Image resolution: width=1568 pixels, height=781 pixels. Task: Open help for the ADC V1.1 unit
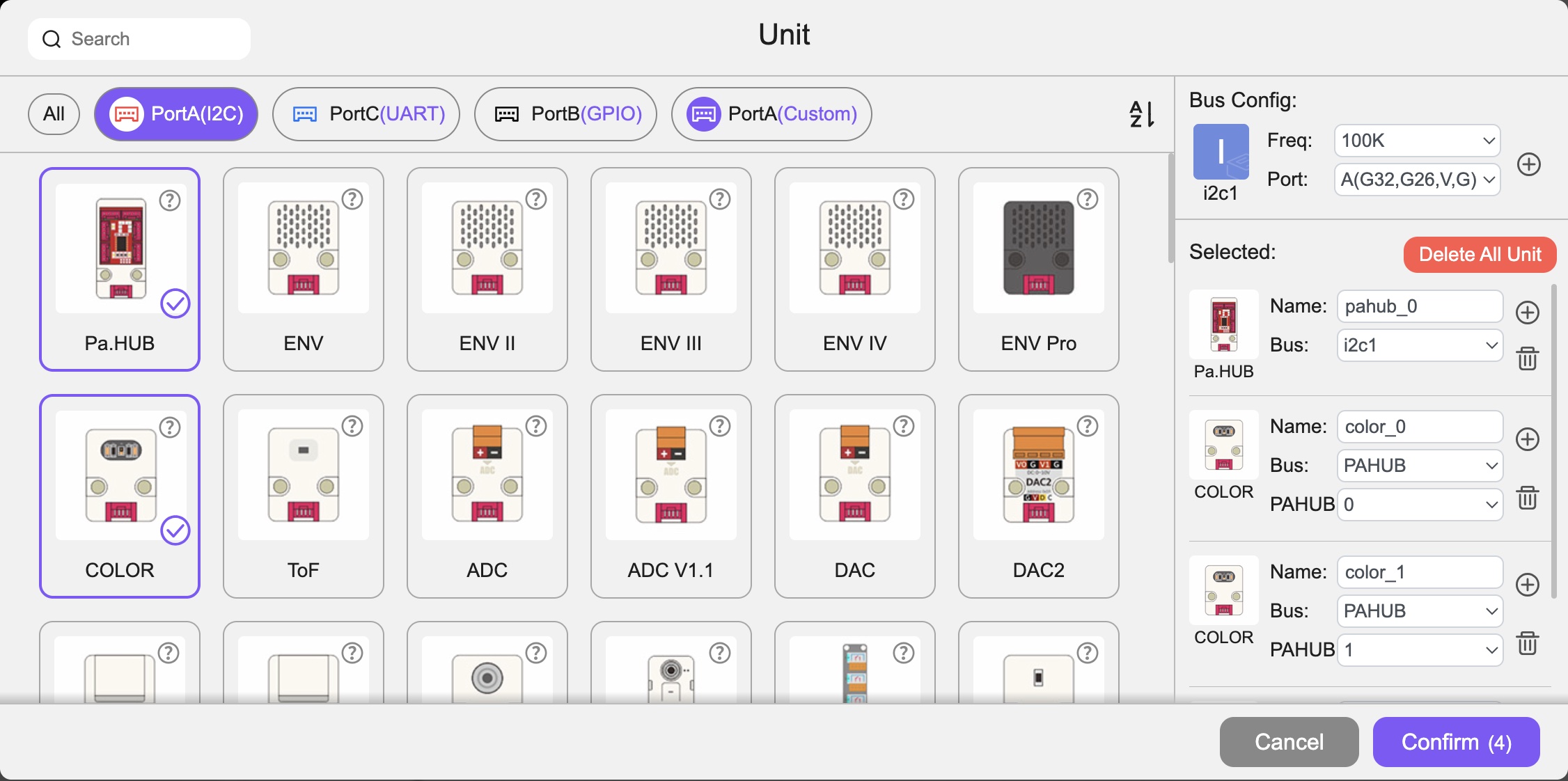[720, 426]
